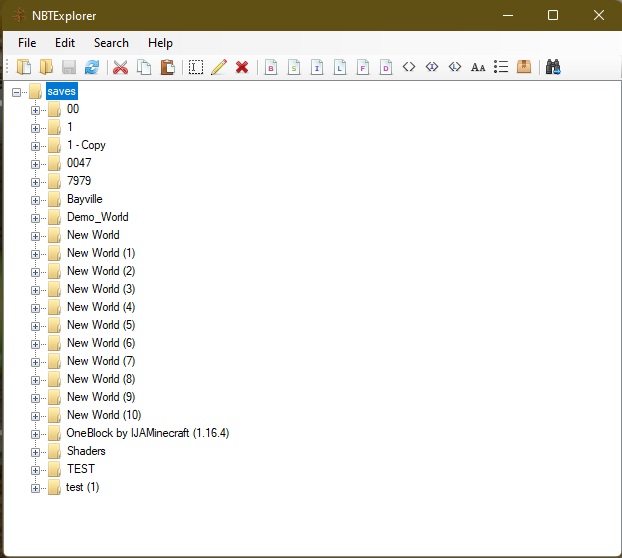The height and width of the screenshot is (558, 622).
Task: Click the Cut scissors icon
Action: pos(121,67)
